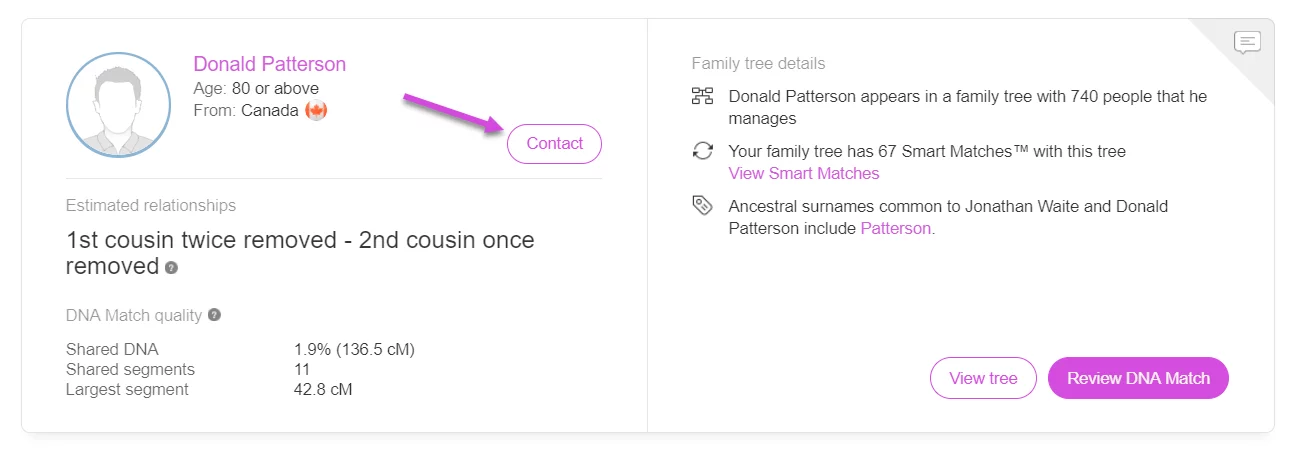Click the help icon beside estimated relationship
Viewport: 1301px width, 449px height.
[x=172, y=268]
